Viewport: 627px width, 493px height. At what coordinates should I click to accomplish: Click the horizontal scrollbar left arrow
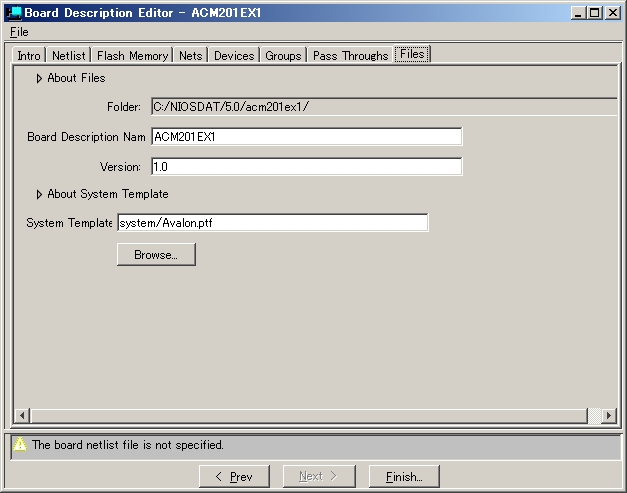pos(21,415)
